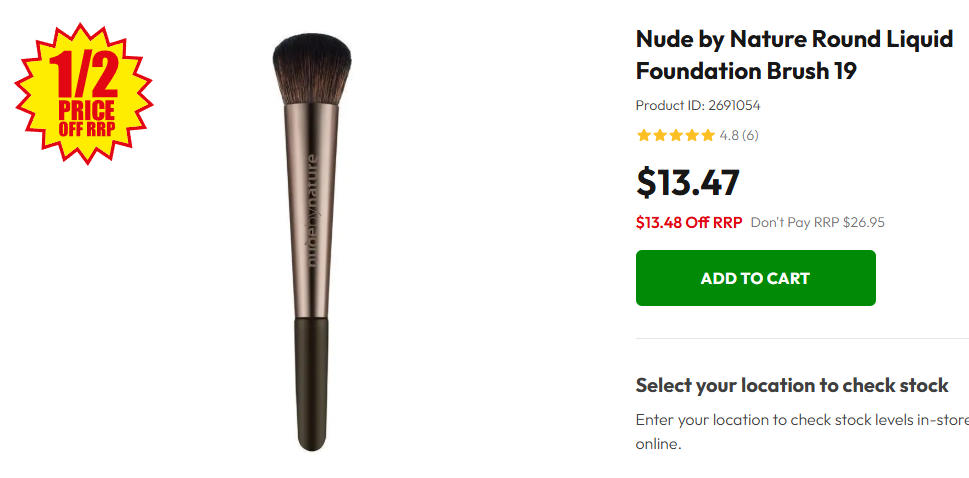Viewport: 969px width, 478px height.
Task: Click the third yellow rating star
Action: (676, 135)
